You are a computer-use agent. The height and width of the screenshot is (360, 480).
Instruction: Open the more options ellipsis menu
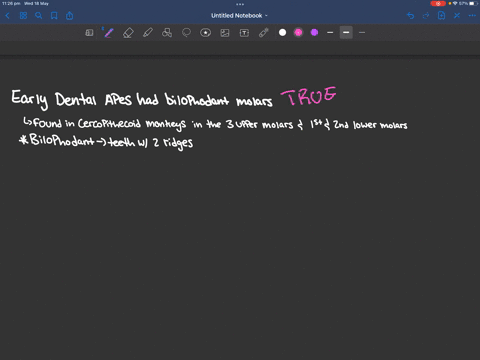[472, 15]
